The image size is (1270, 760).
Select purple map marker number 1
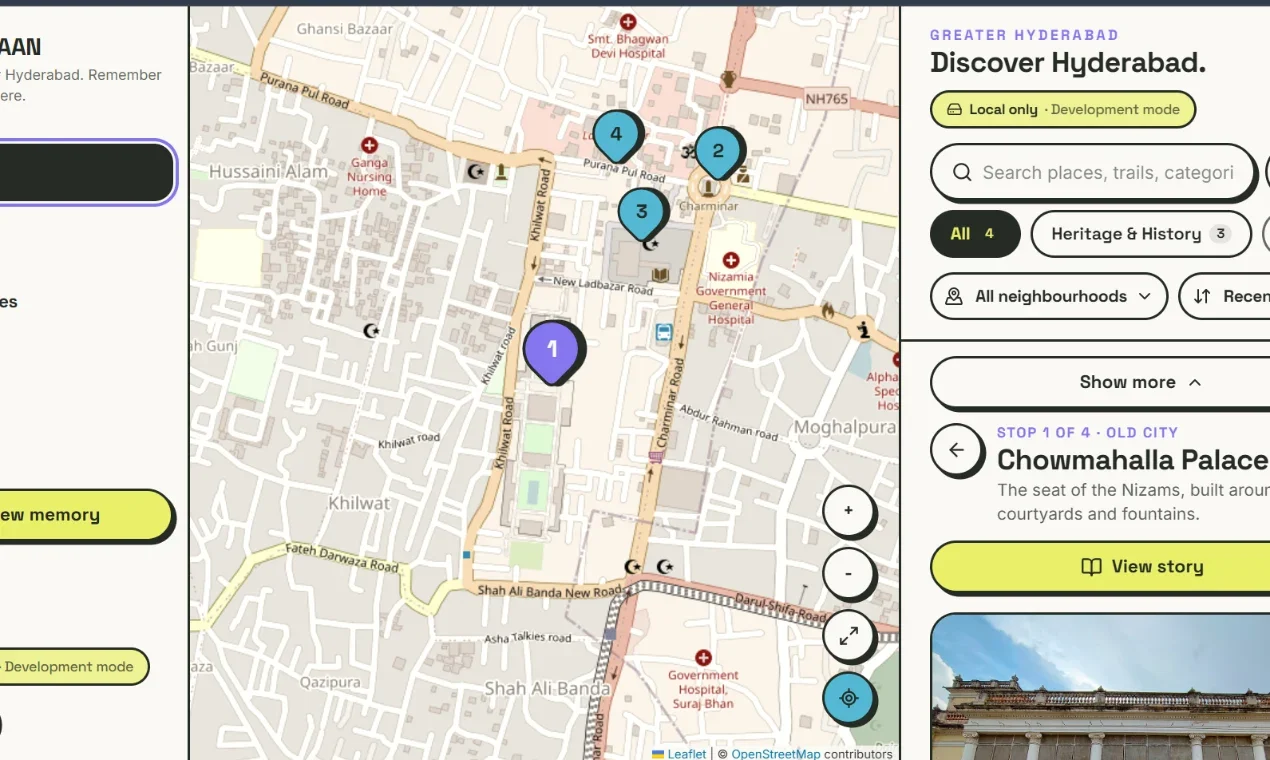pyautogui.click(x=551, y=351)
